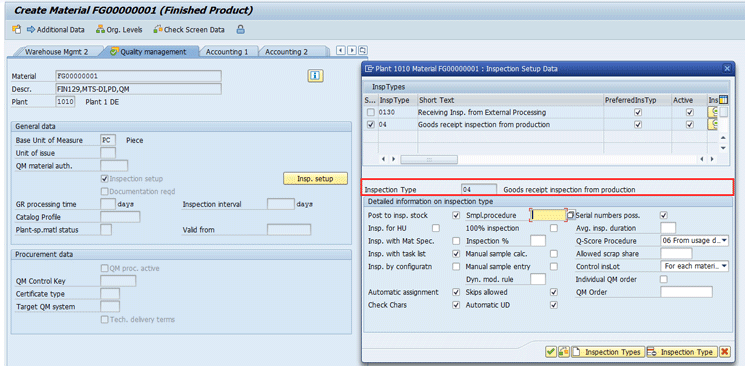This screenshot has width=745, height=366.
Task: Click the Inspection Type delete button
Action: click(x=682, y=352)
